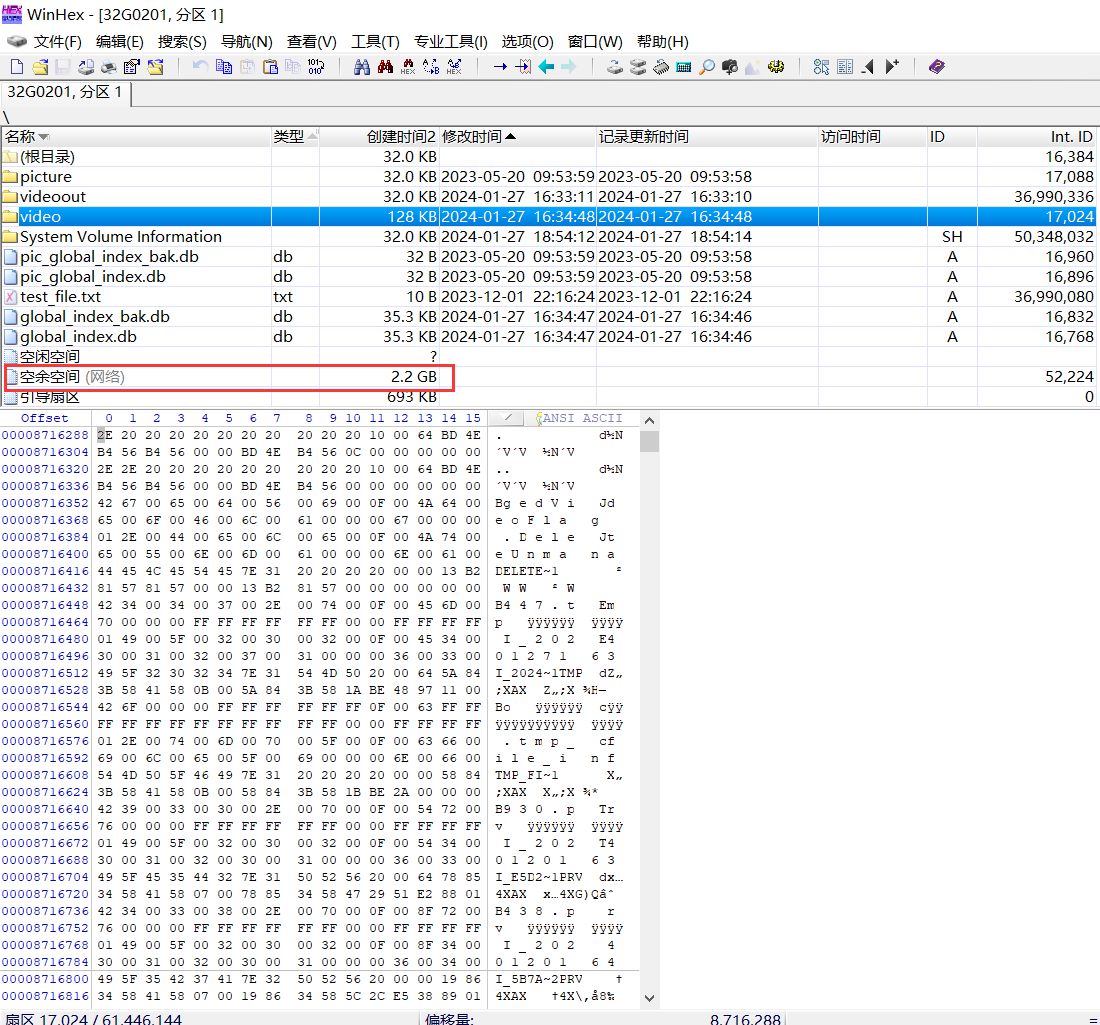Open the 搜索(S) menu
1100x1025 pixels.
tap(182, 42)
